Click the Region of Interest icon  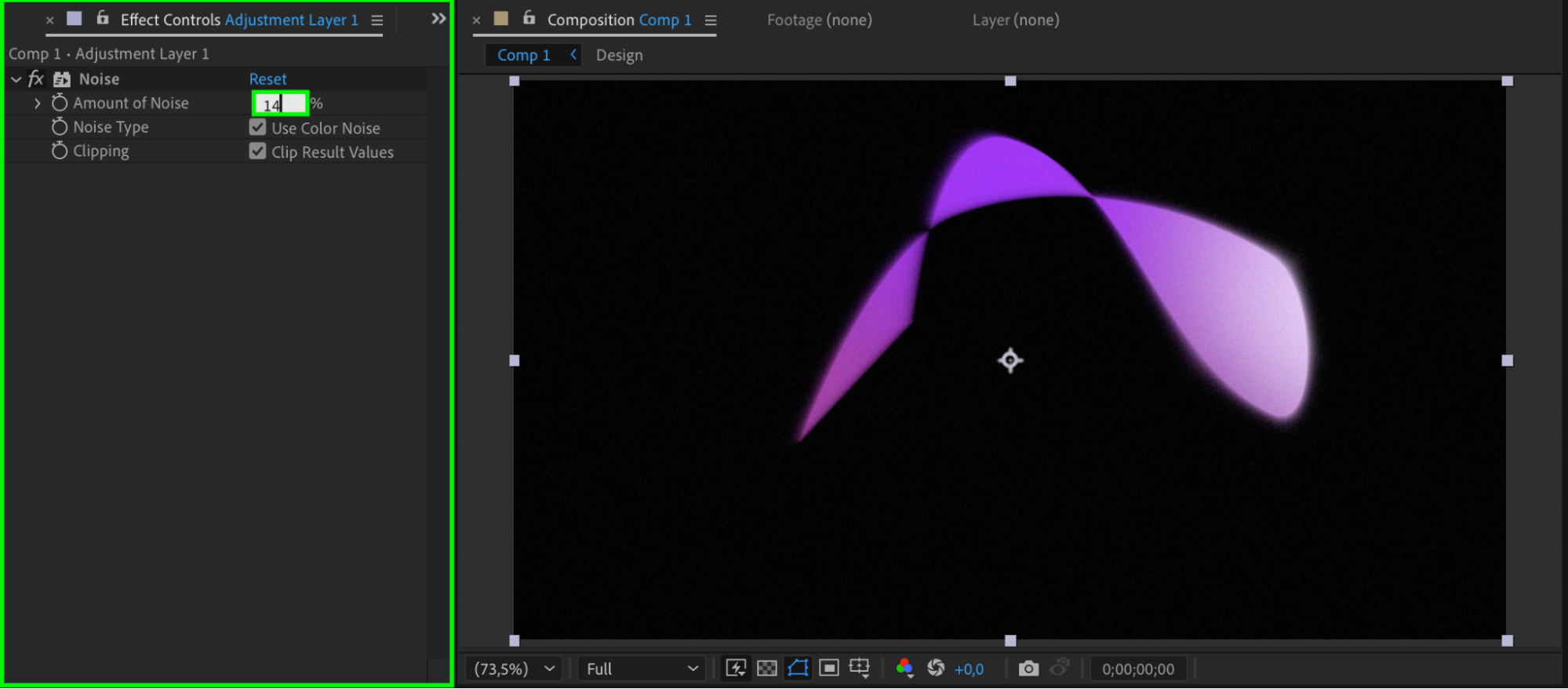(x=828, y=668)
